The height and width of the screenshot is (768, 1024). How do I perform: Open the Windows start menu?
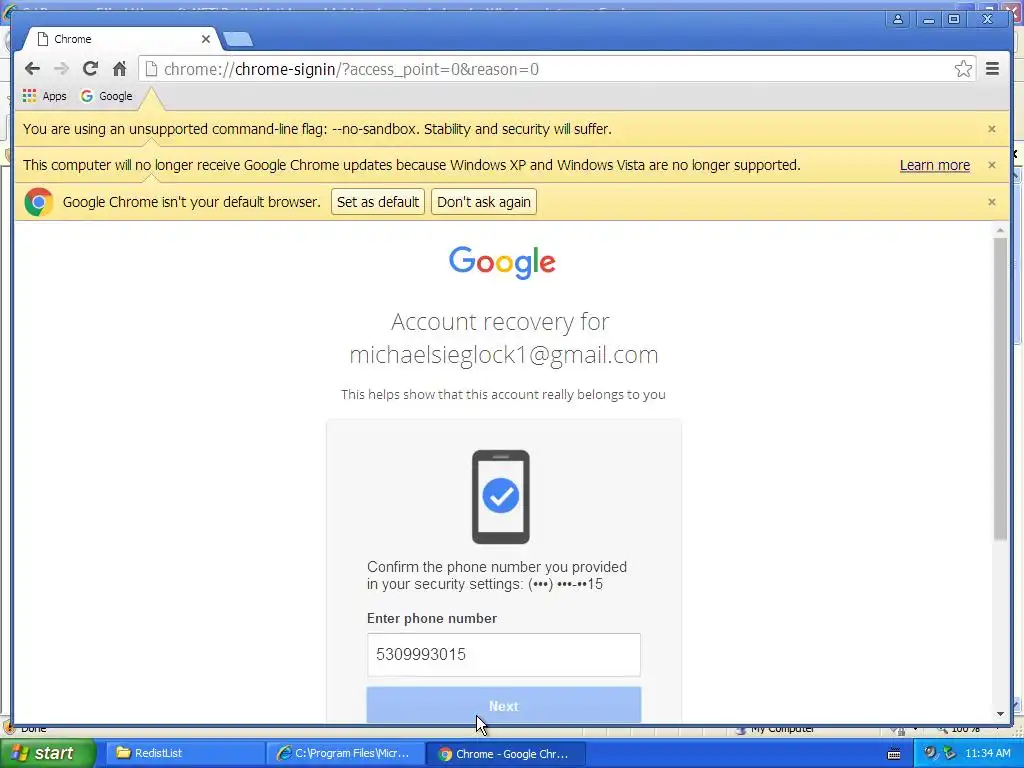pos(47,753)
